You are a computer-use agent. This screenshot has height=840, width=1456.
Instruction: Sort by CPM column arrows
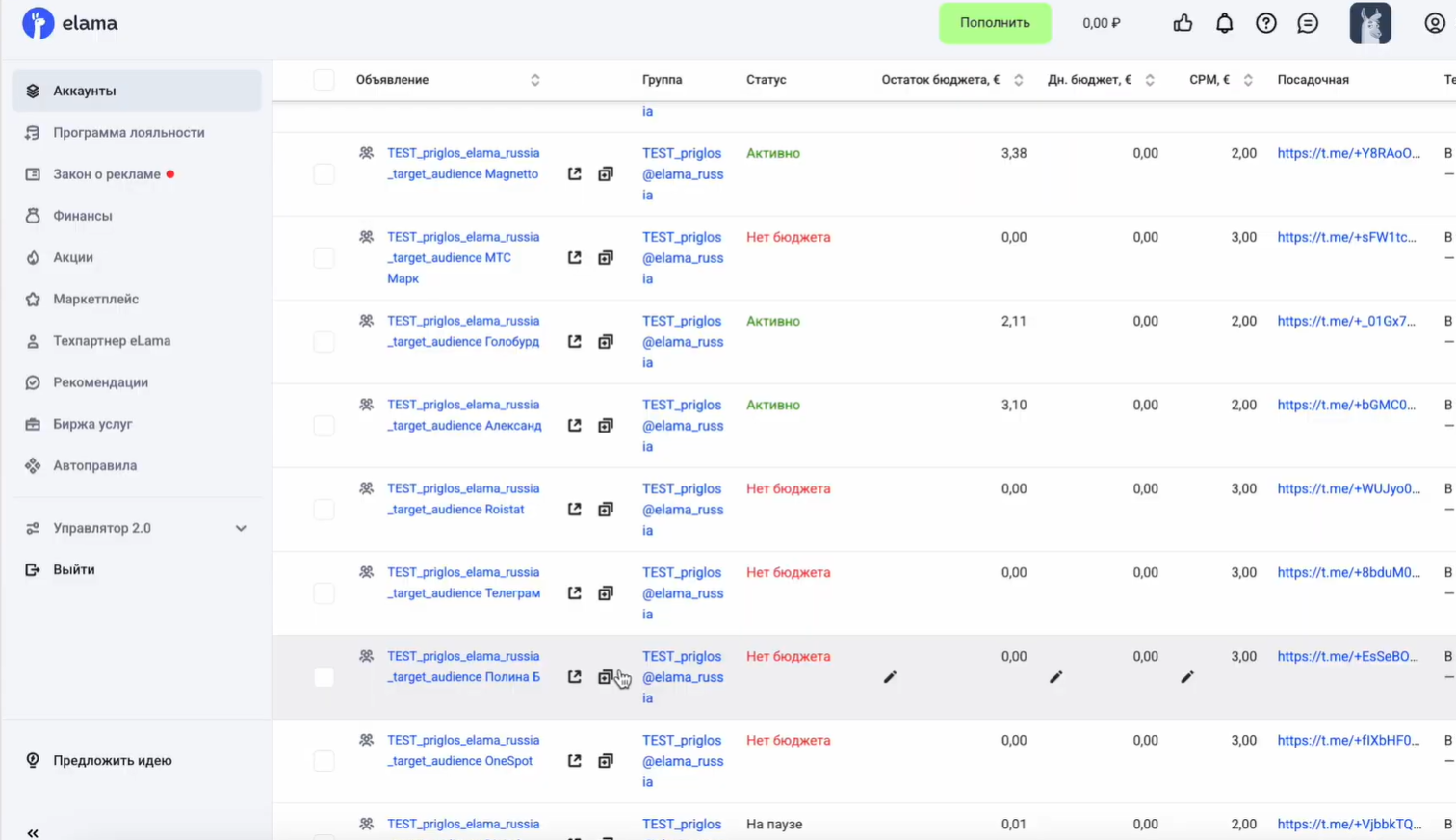point(1247,80)
